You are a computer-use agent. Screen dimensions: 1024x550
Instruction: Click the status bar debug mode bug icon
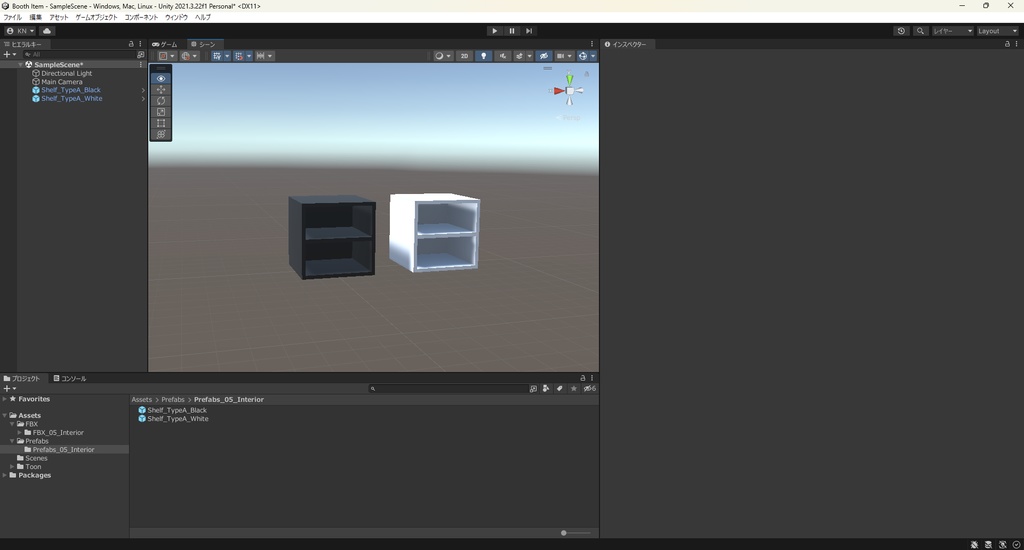(974, 545)
